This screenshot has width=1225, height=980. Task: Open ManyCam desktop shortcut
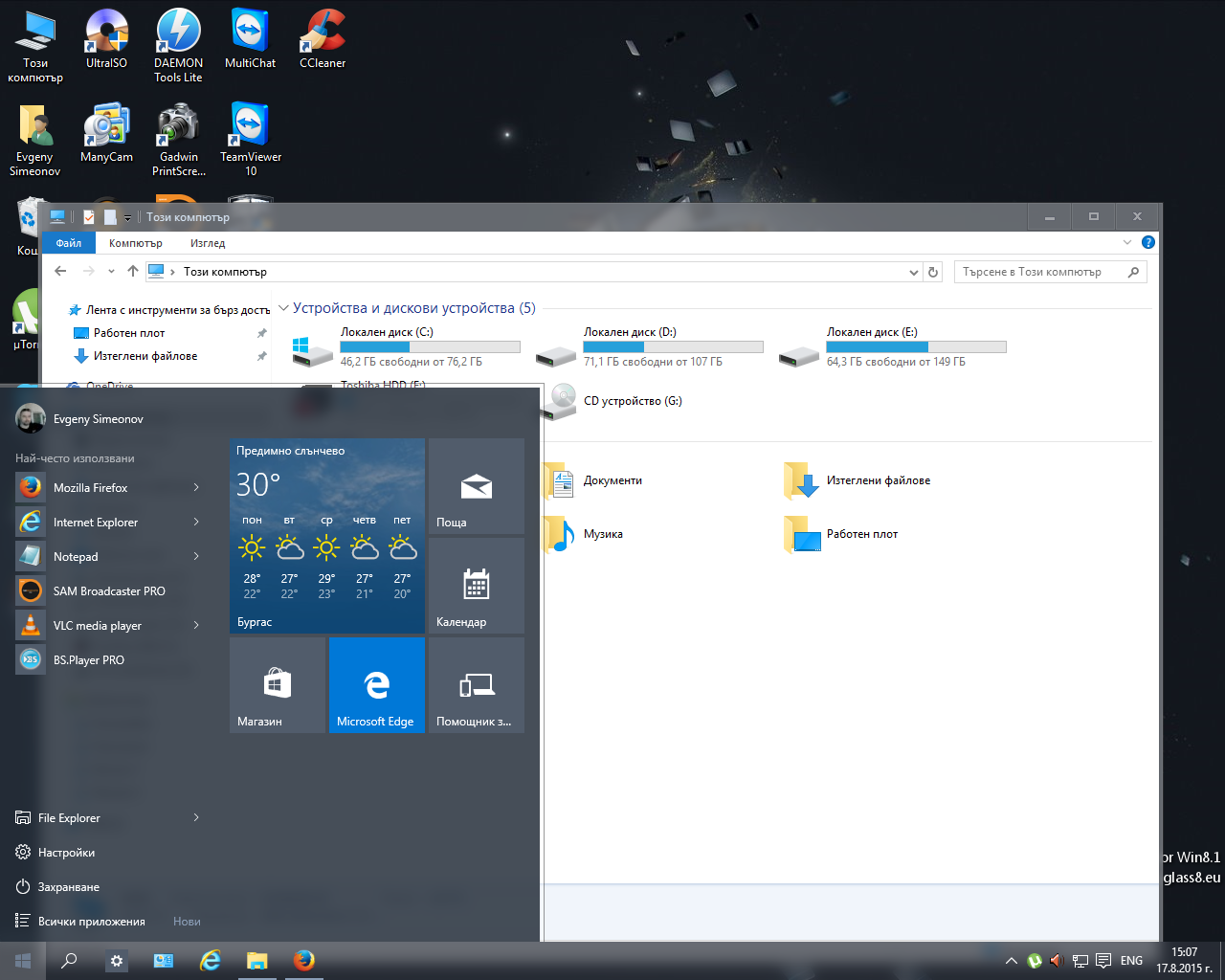tap(106, 133)
